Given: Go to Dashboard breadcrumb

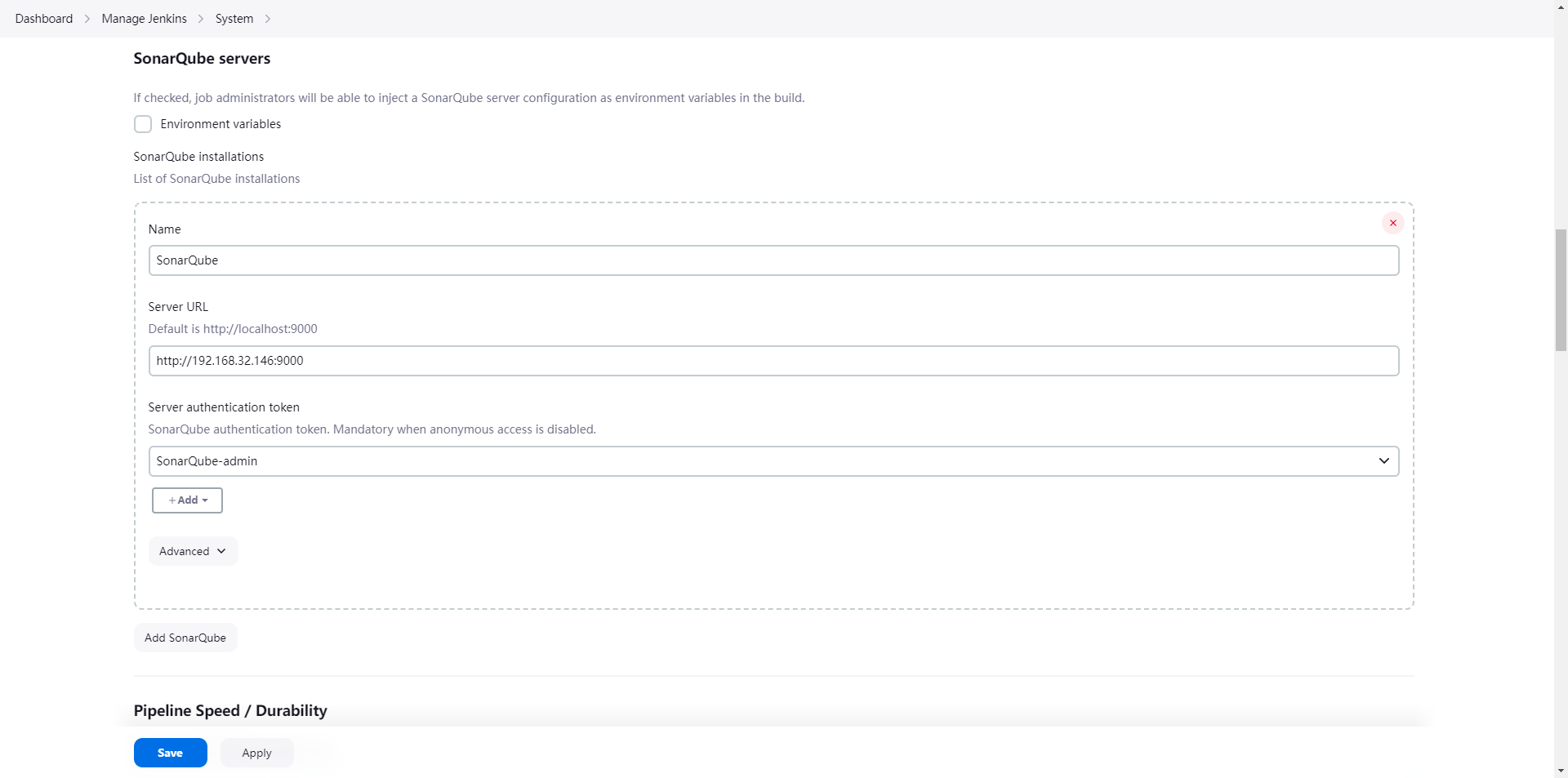Looking at the screenshot, I should click(x=44, y=19).
